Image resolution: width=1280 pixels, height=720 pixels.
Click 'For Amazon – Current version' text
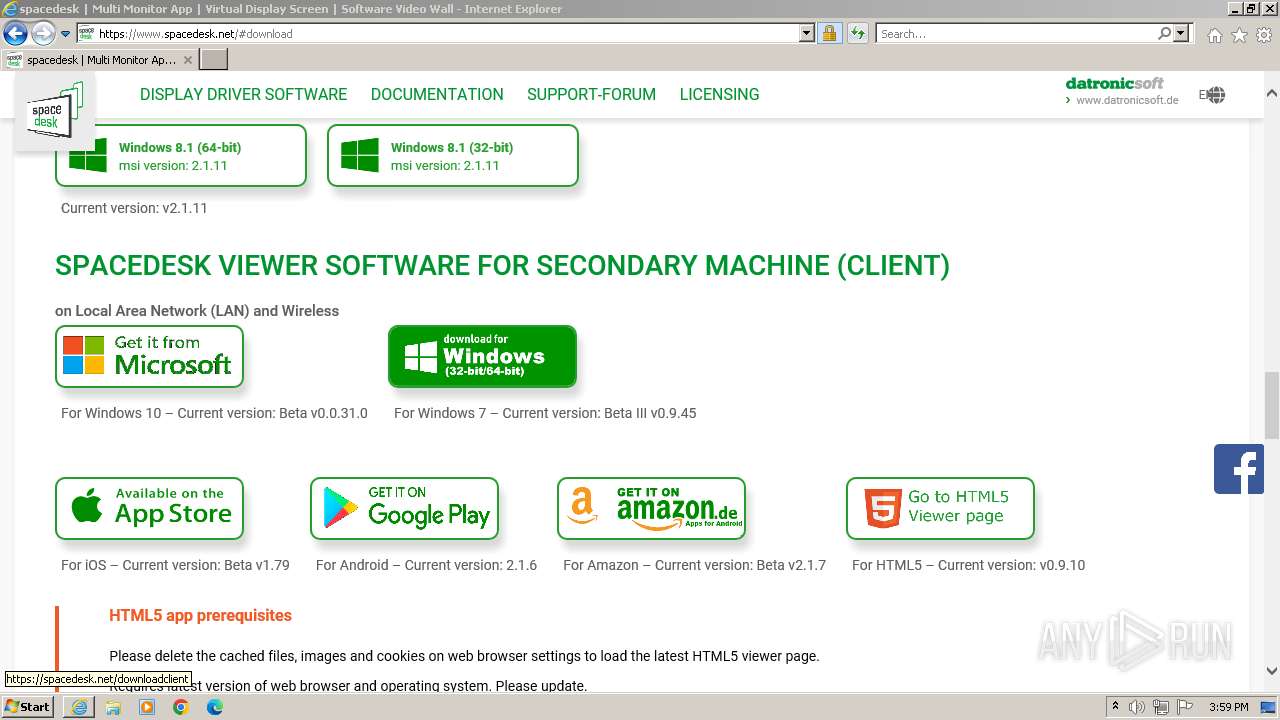[694, 565]
